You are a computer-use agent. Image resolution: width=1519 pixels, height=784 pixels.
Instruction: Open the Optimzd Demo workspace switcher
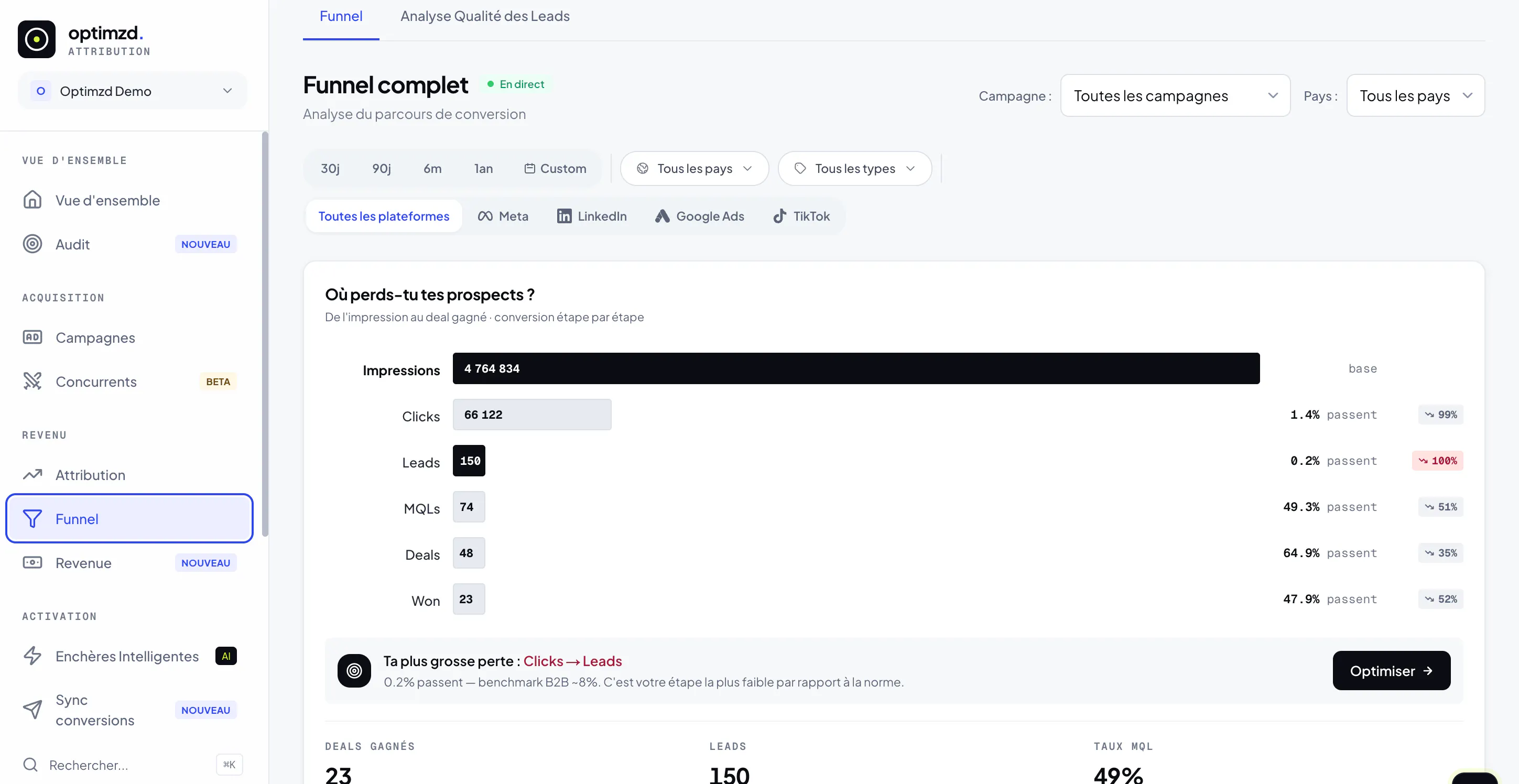(133, 91)
